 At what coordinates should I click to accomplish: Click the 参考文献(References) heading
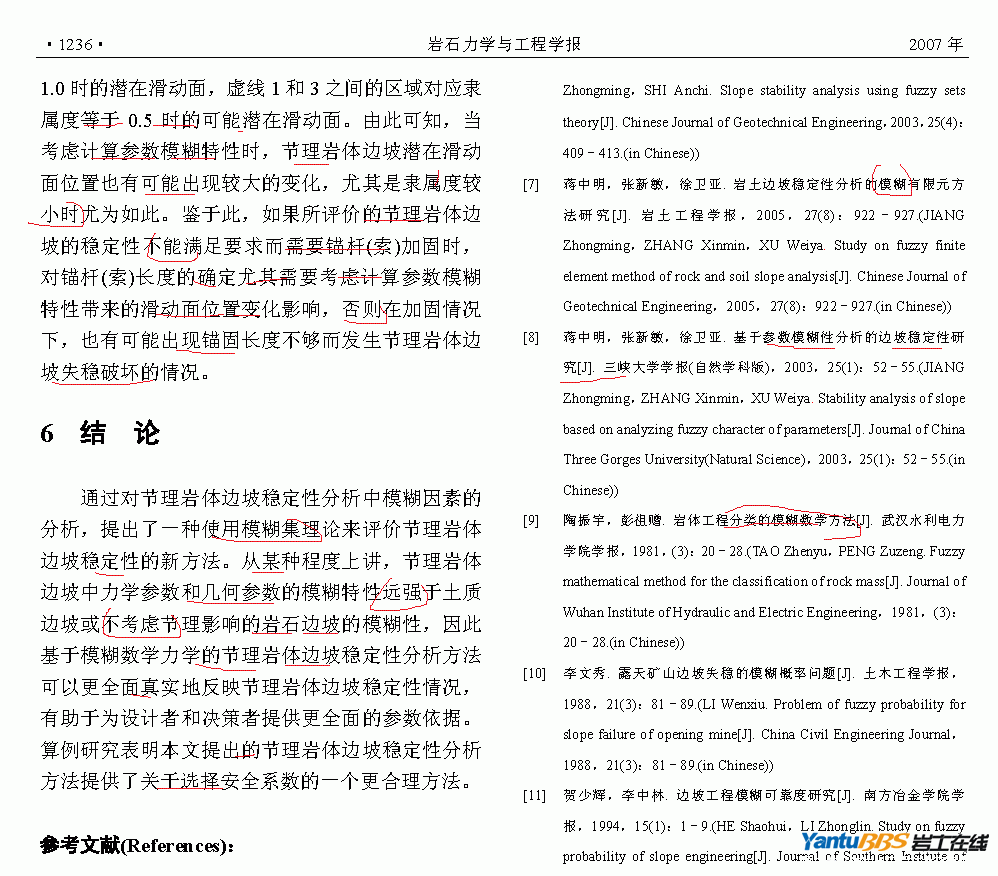point(136,845)
